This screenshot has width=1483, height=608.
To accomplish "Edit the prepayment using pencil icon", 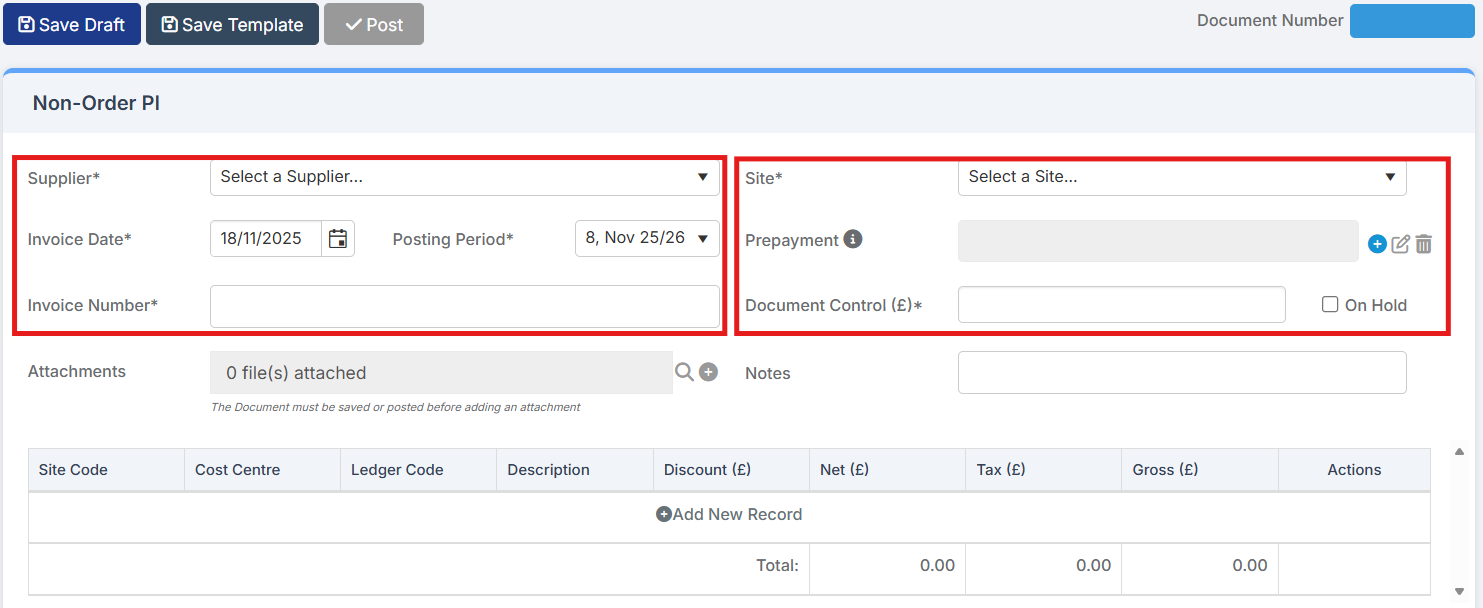I will (x=1400, y=244).
